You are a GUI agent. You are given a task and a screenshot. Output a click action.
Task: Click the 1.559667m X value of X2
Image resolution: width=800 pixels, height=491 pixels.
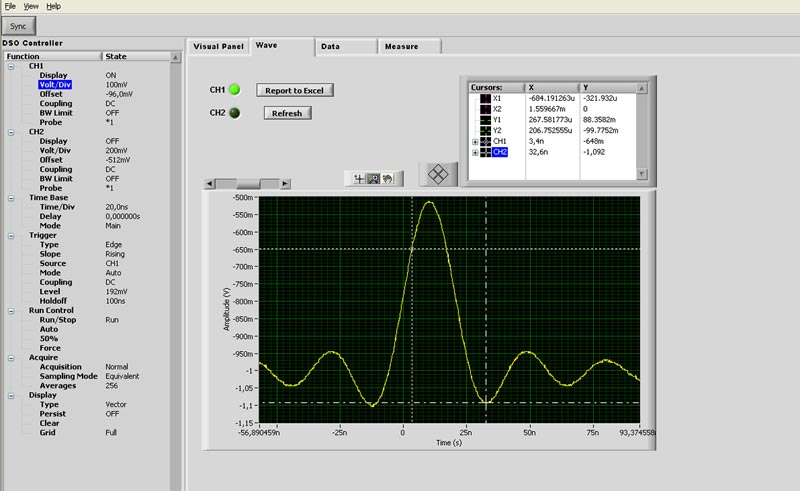(547, 109)
